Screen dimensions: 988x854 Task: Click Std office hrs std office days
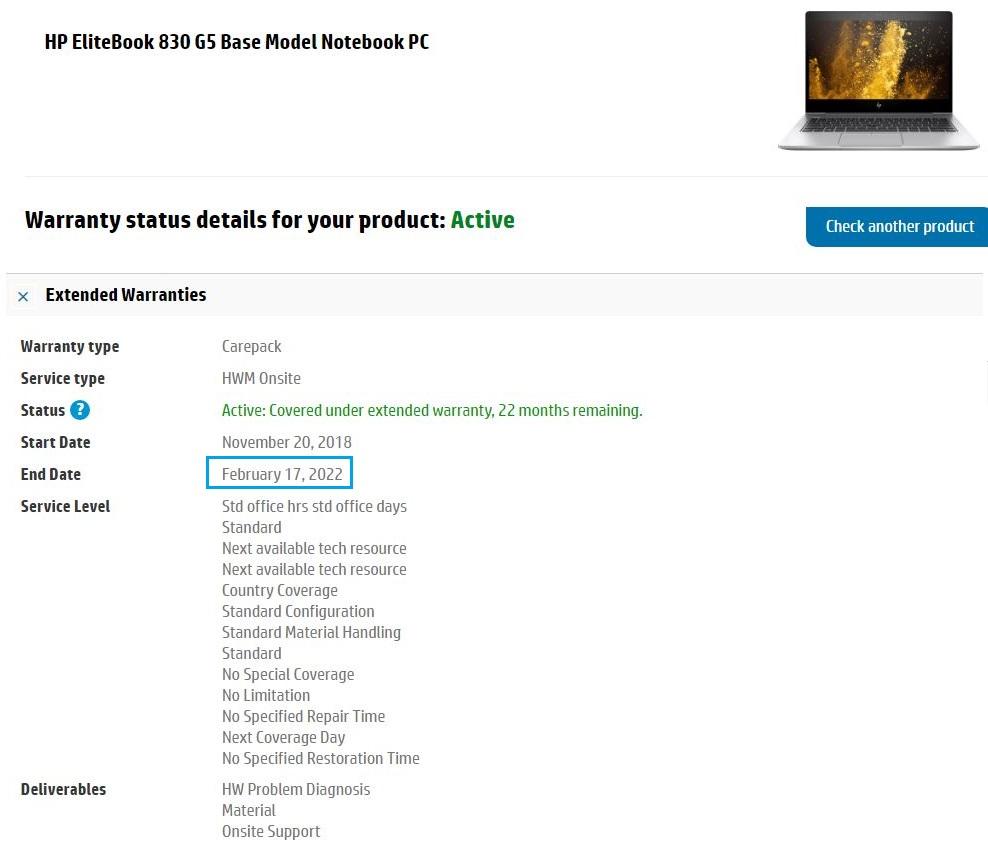(x=314, y=507)
